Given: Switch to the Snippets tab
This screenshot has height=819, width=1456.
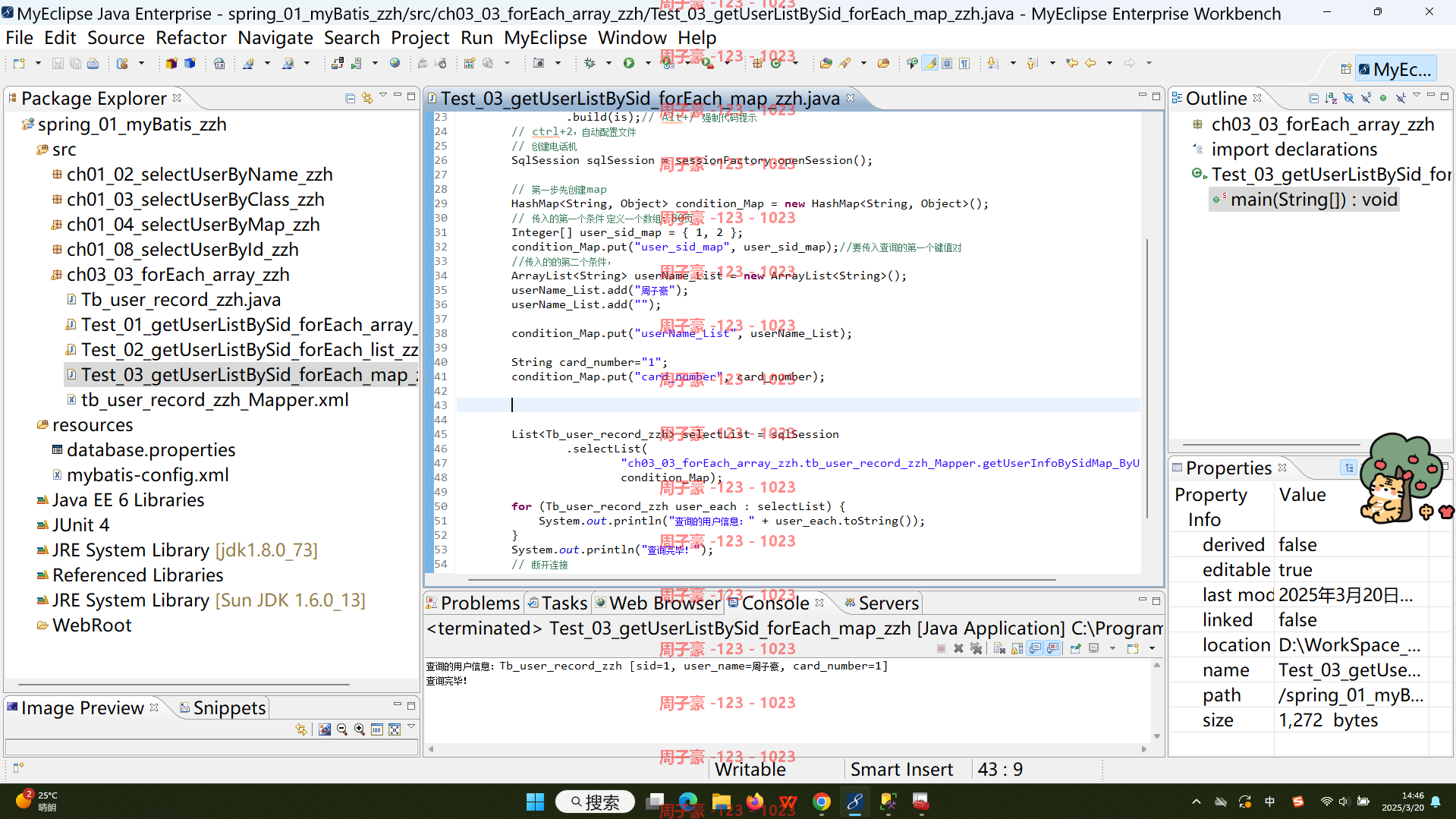Looking at the screenshot, I should coord(222,708).
